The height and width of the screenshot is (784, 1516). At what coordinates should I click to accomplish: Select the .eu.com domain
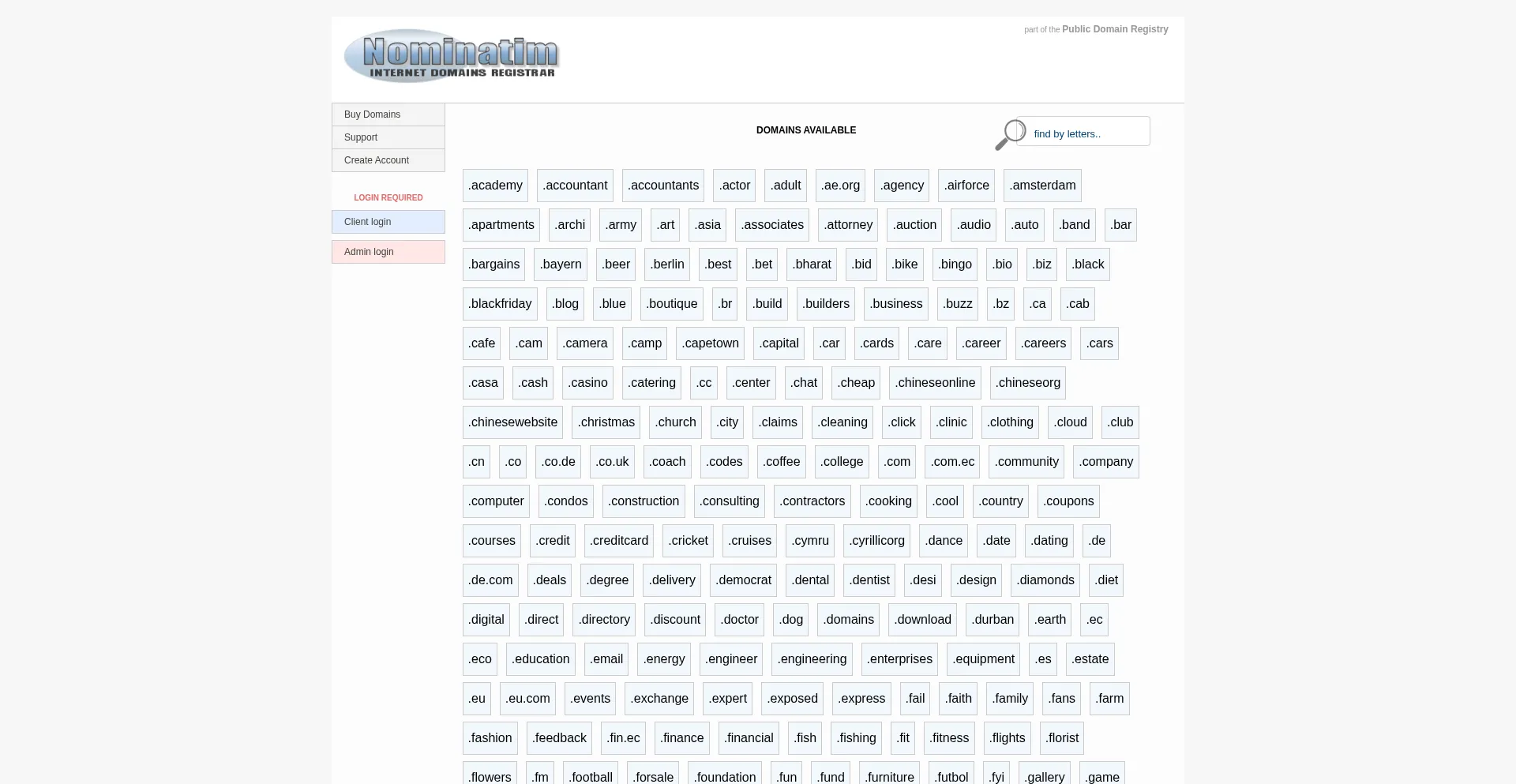pyautogui.click(x=527, y=699)
